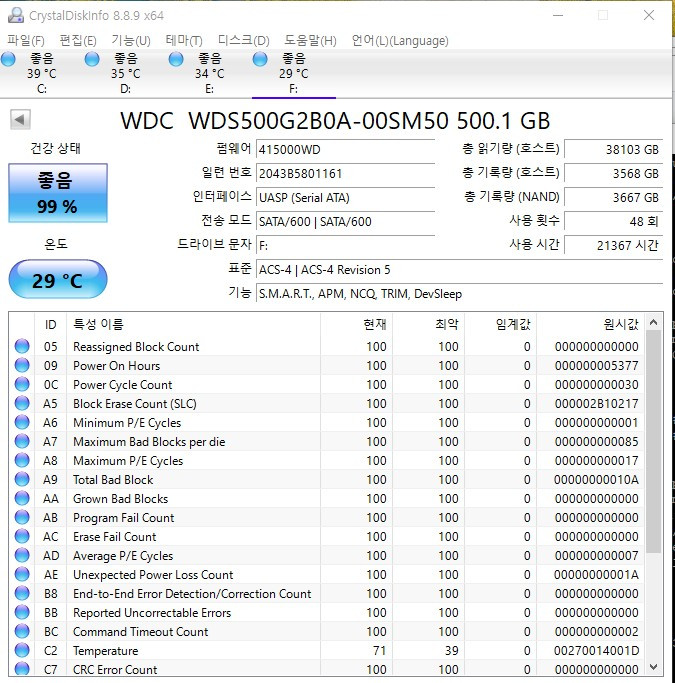
Task: Click power on count value 48 회
Action: click(614, 222)
